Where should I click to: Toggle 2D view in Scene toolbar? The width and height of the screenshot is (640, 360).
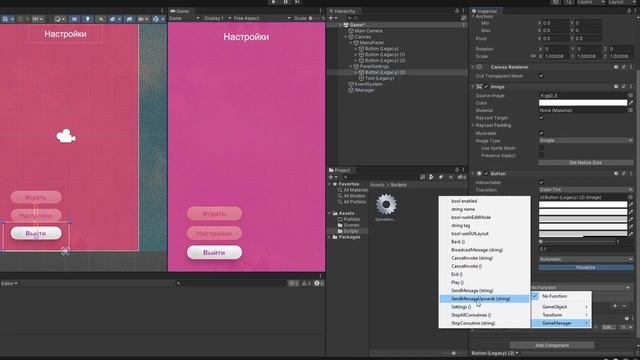tap(74, 19)
